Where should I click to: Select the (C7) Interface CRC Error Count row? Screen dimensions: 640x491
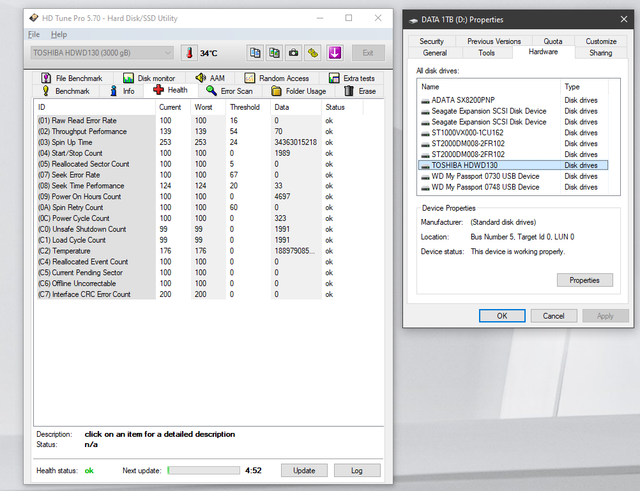[x=199, y=294]
